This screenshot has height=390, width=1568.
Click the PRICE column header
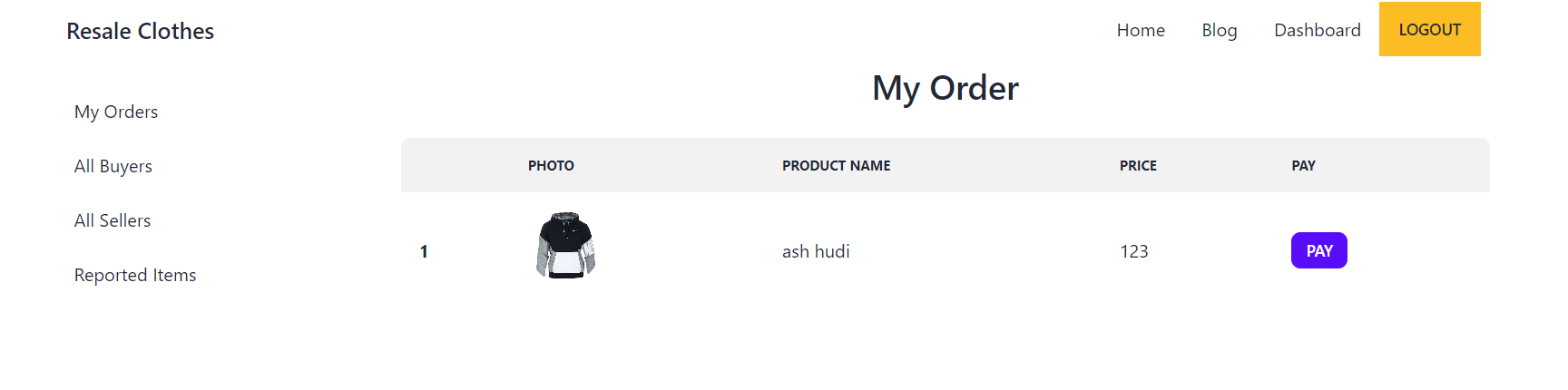click(1138, 165)
